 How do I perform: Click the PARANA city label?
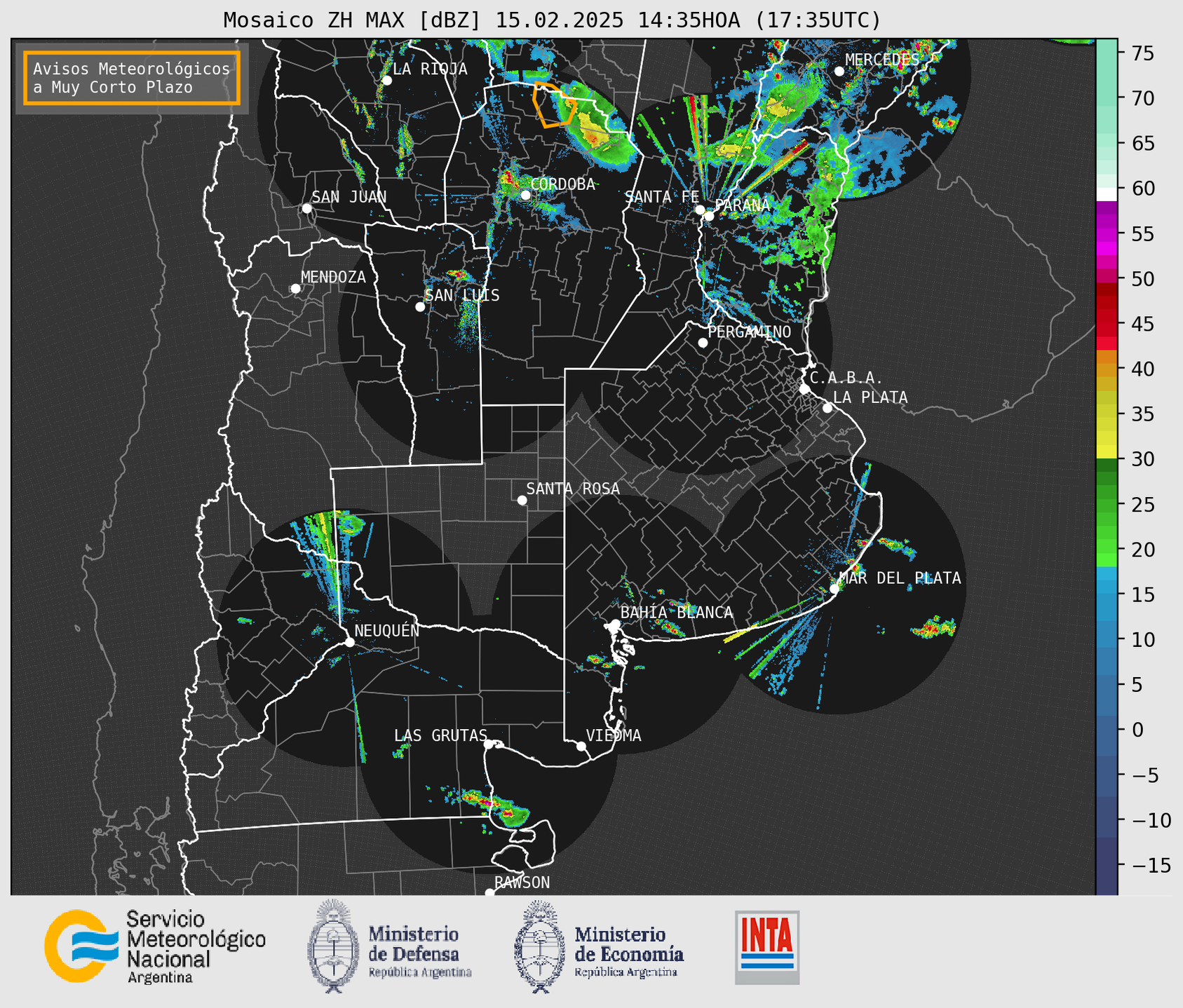point(742,205)
